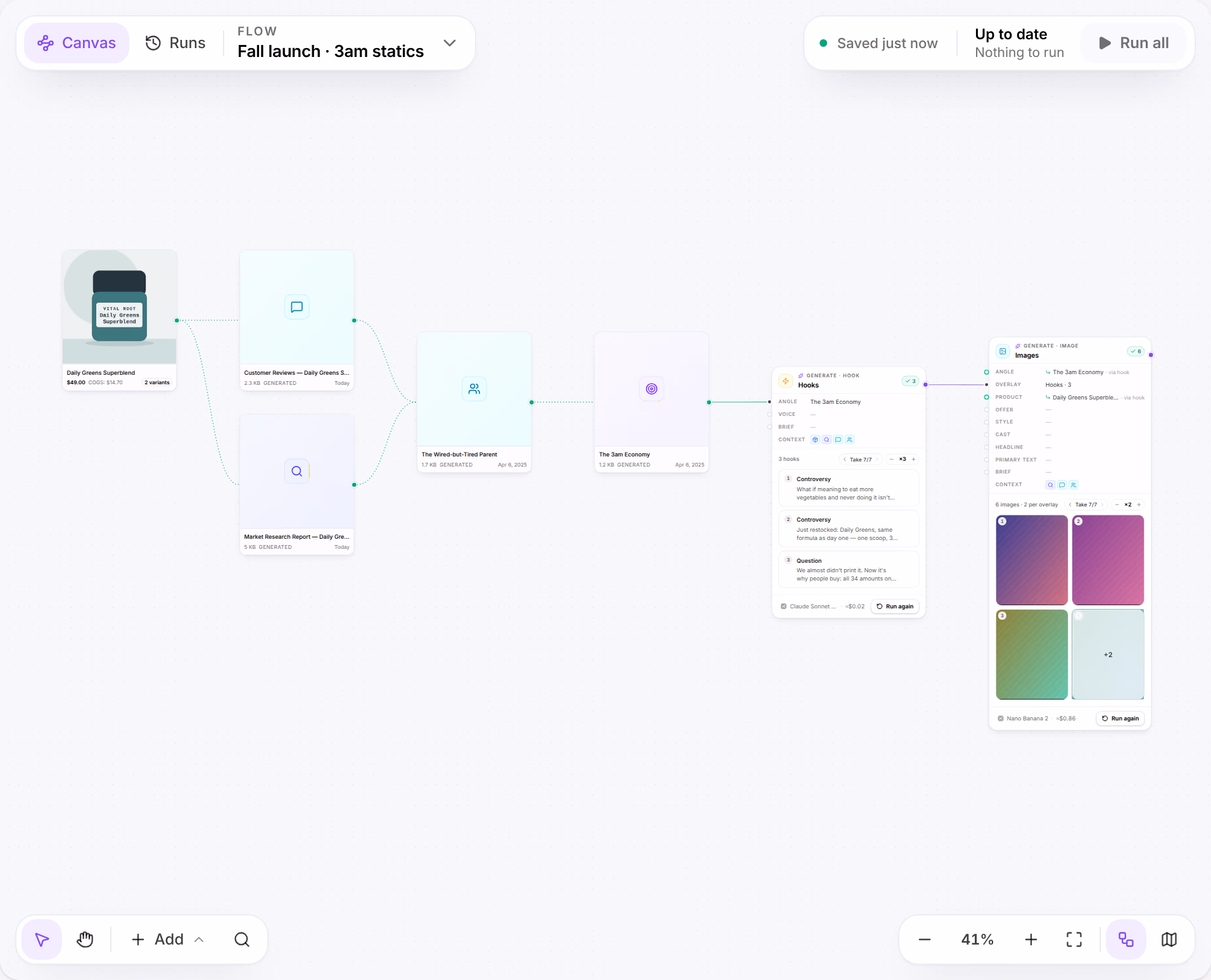Zoom out with the minus button
This screenshot has width=1211, height=980.
coord(925,939)
